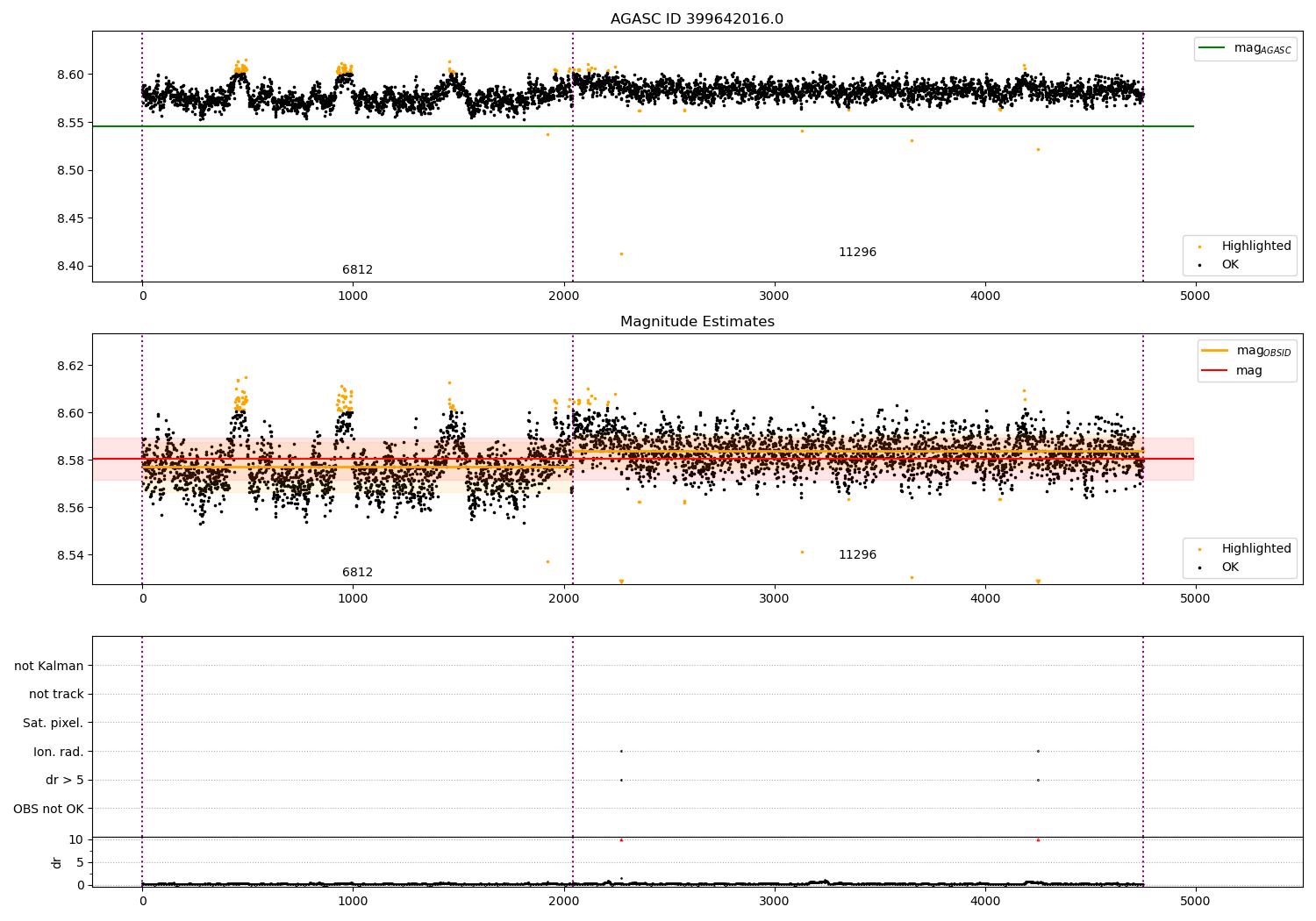Click y-tick '8.50' on top plot

pos(69,170)
